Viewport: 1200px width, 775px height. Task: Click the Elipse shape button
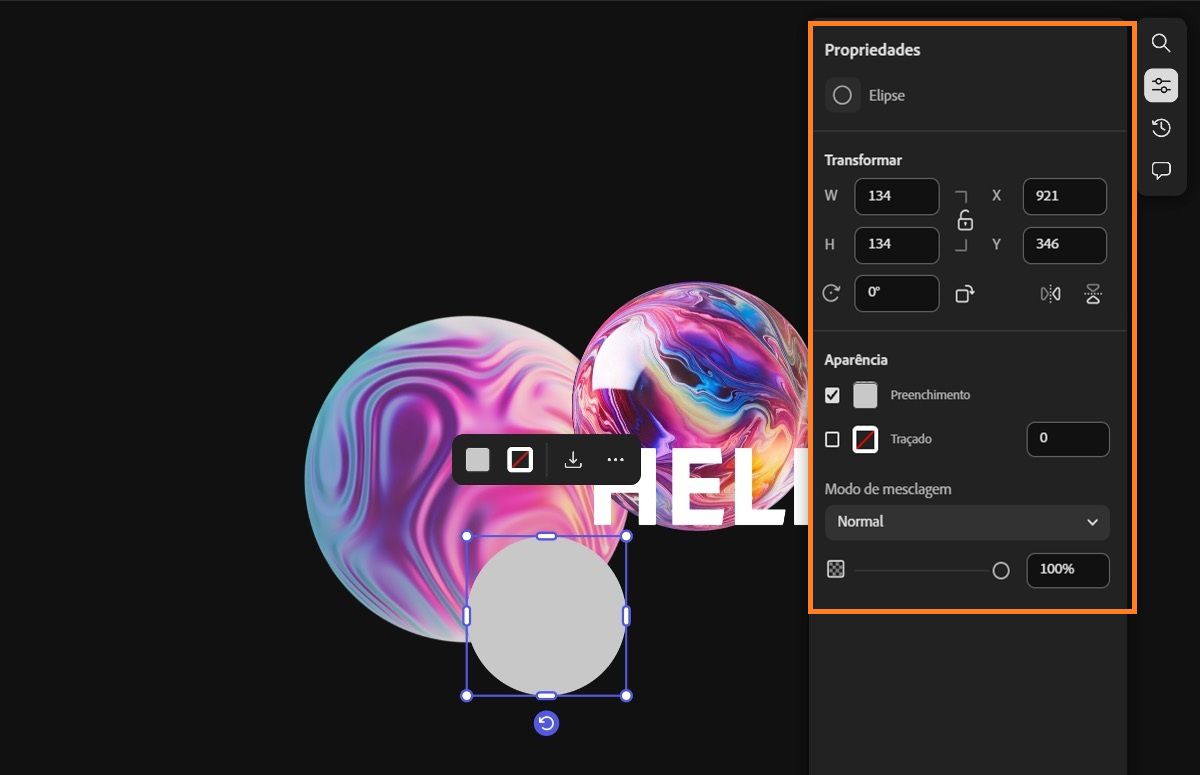(x=842, y=95)
